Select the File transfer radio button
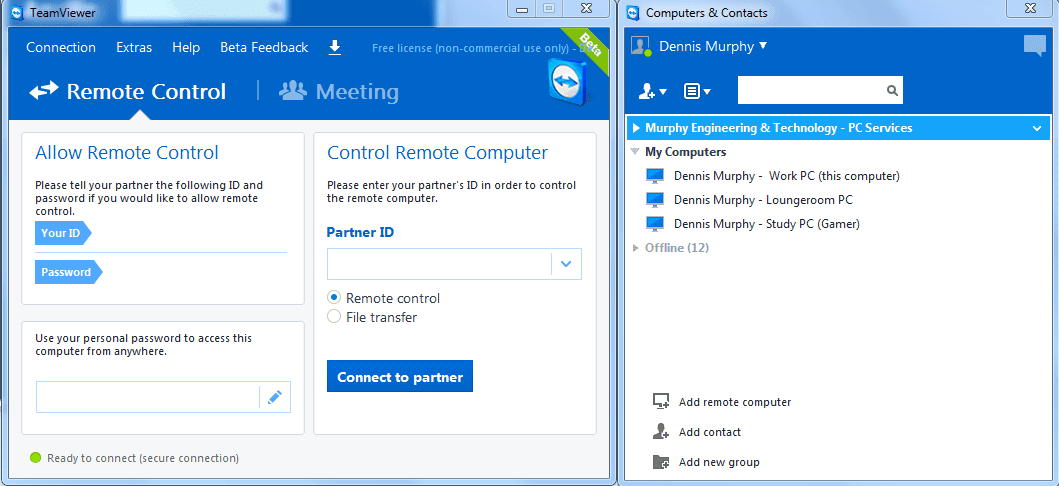The width and height of the screenshot is (1059, 486). click(334, 317)
